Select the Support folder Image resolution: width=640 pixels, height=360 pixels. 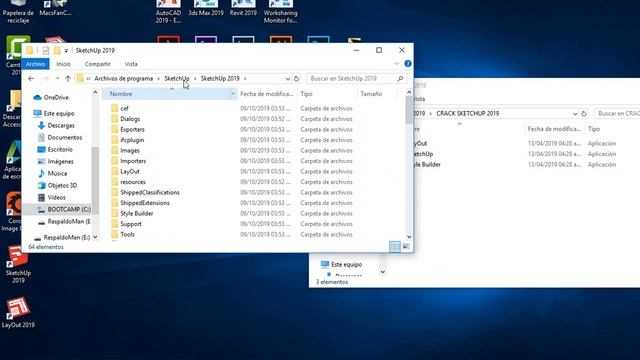click(x=131, y=224)
